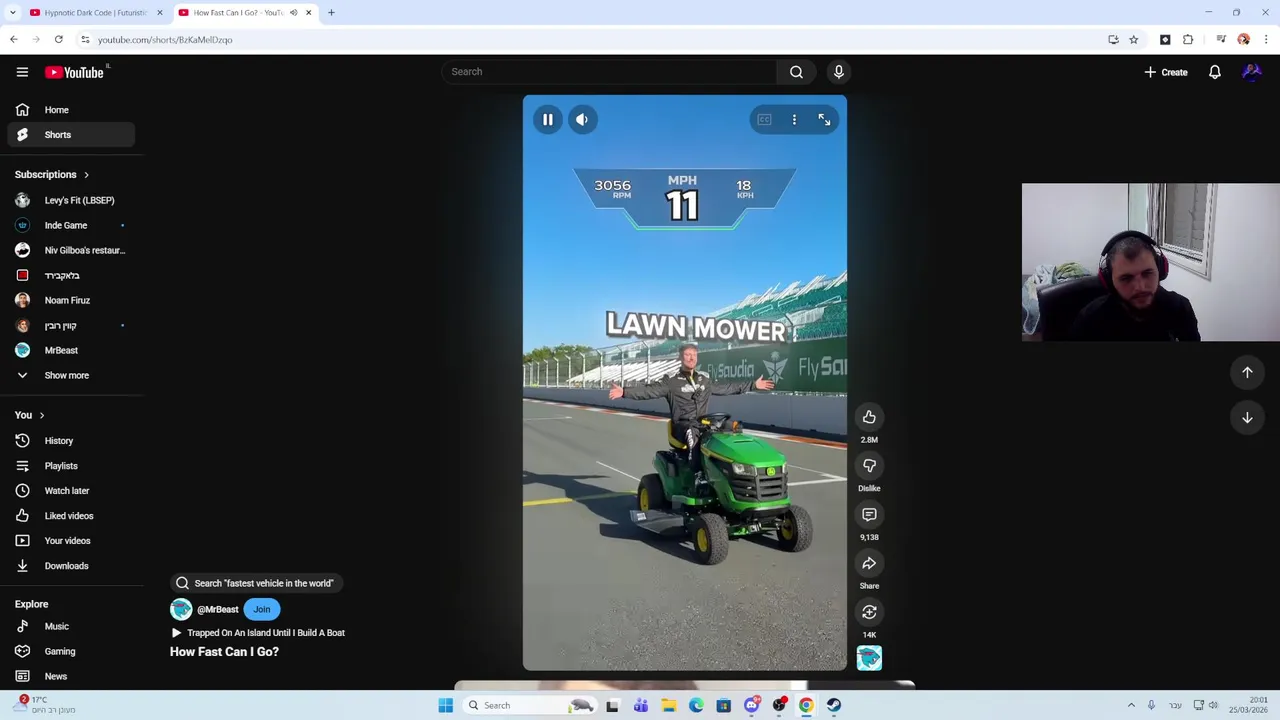The image size is (1280, 720).
Task: Open the Chrome three-dot menu
Action: coord(1266,40)
